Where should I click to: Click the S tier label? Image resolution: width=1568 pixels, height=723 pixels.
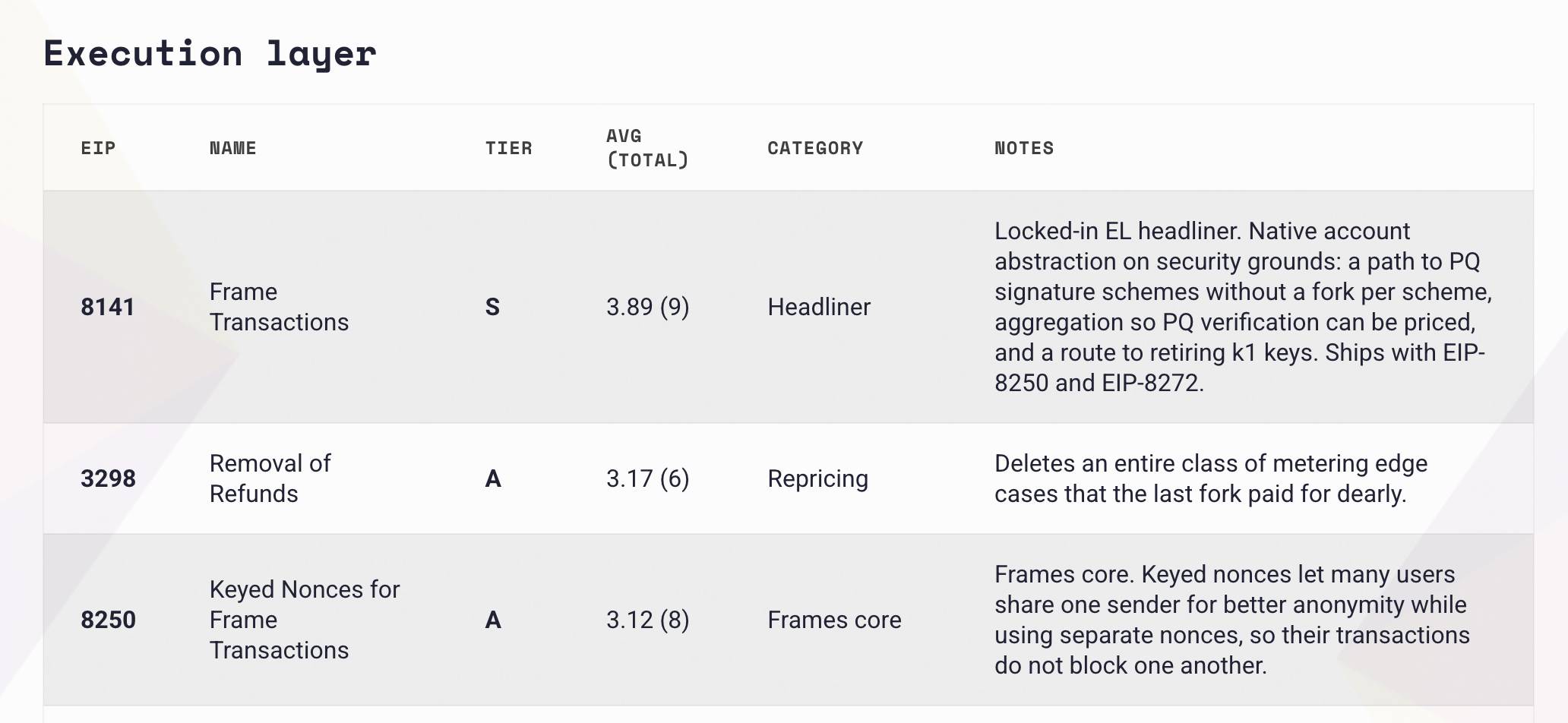[492, 307]
